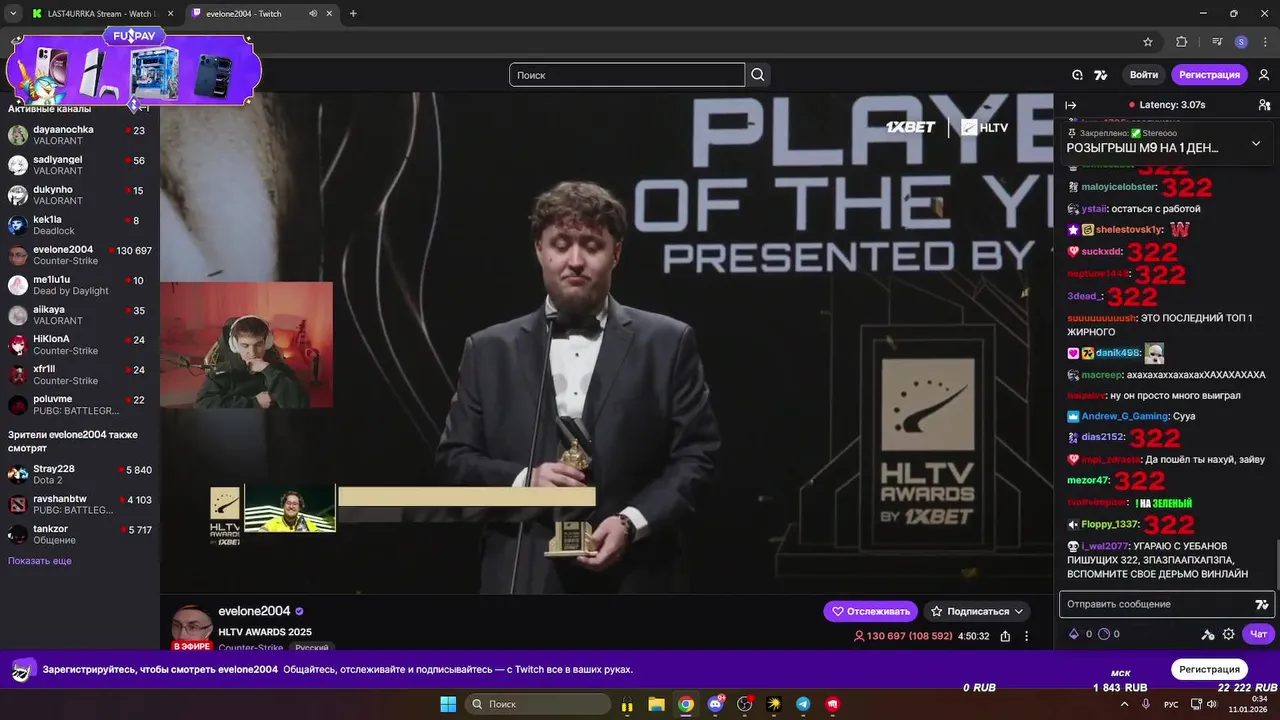Open aiikaya channel in sidebar
The image size is (1280, 720).
tap(80, 315)
